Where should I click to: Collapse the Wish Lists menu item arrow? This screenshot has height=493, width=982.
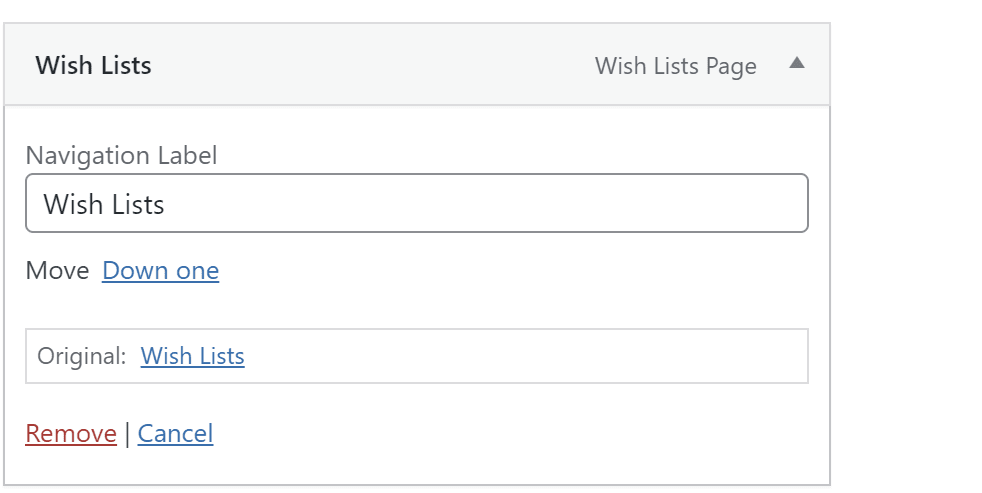tap(796, 63)
